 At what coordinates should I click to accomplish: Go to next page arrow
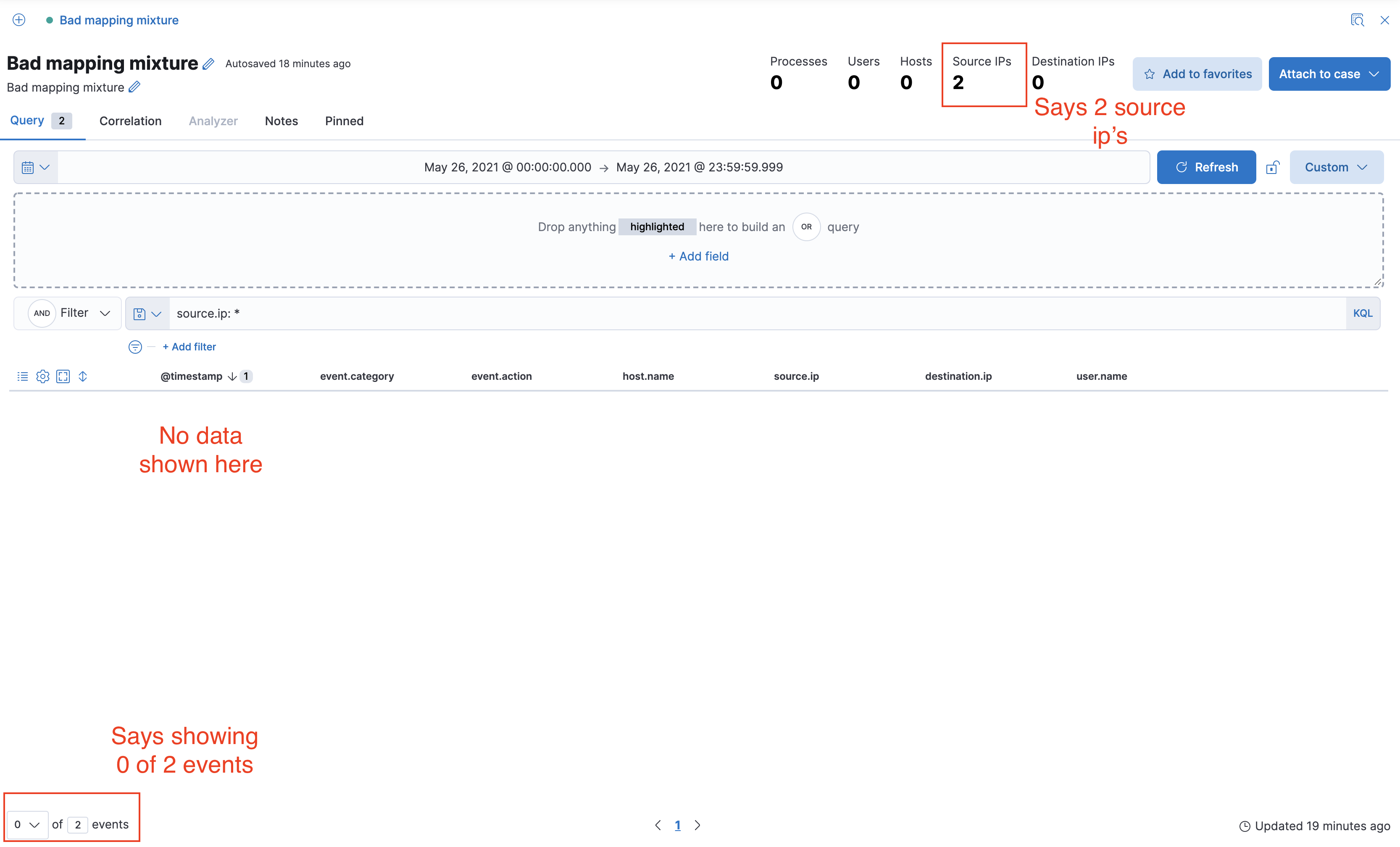697,825
